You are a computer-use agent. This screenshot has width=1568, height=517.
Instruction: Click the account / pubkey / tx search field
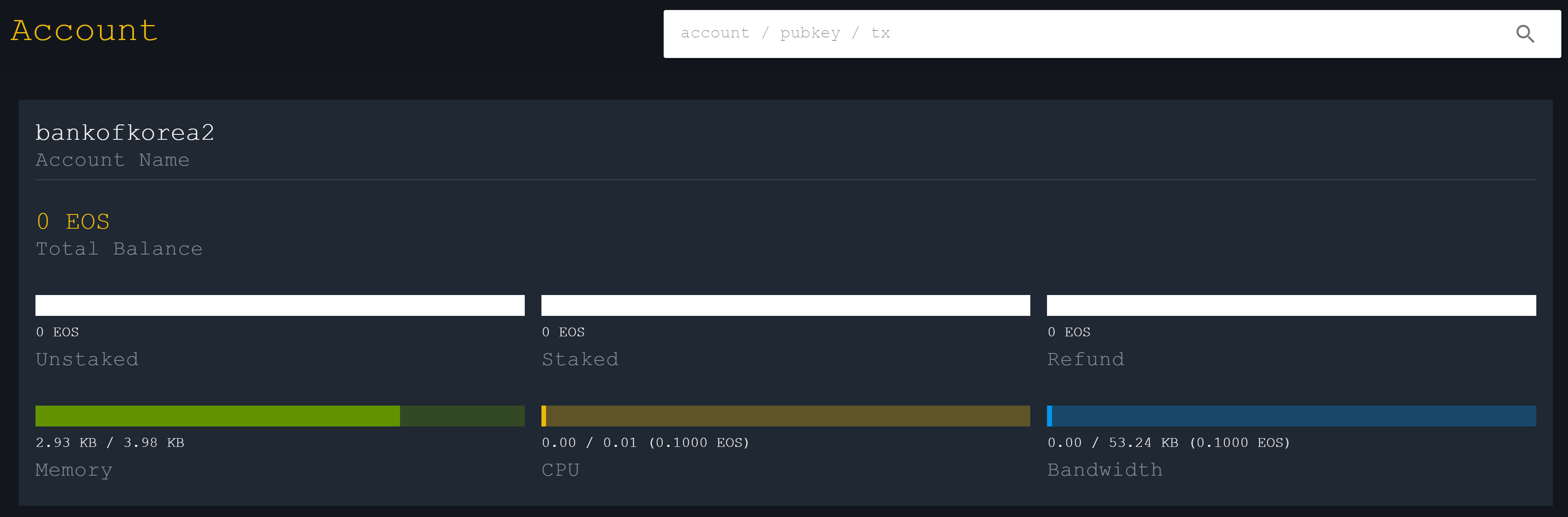coord(1035,33)
